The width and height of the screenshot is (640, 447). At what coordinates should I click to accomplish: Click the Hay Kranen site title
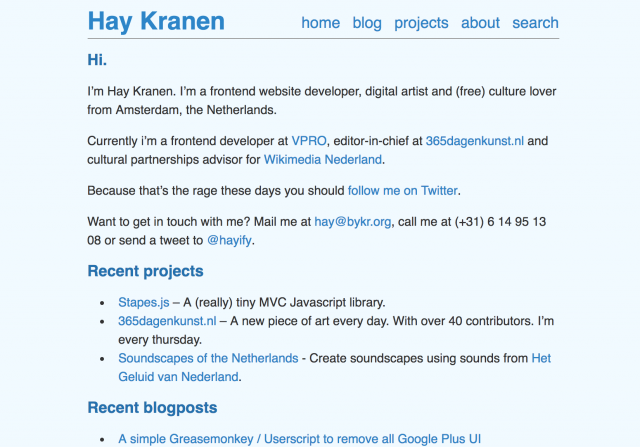tap(156, 21)
